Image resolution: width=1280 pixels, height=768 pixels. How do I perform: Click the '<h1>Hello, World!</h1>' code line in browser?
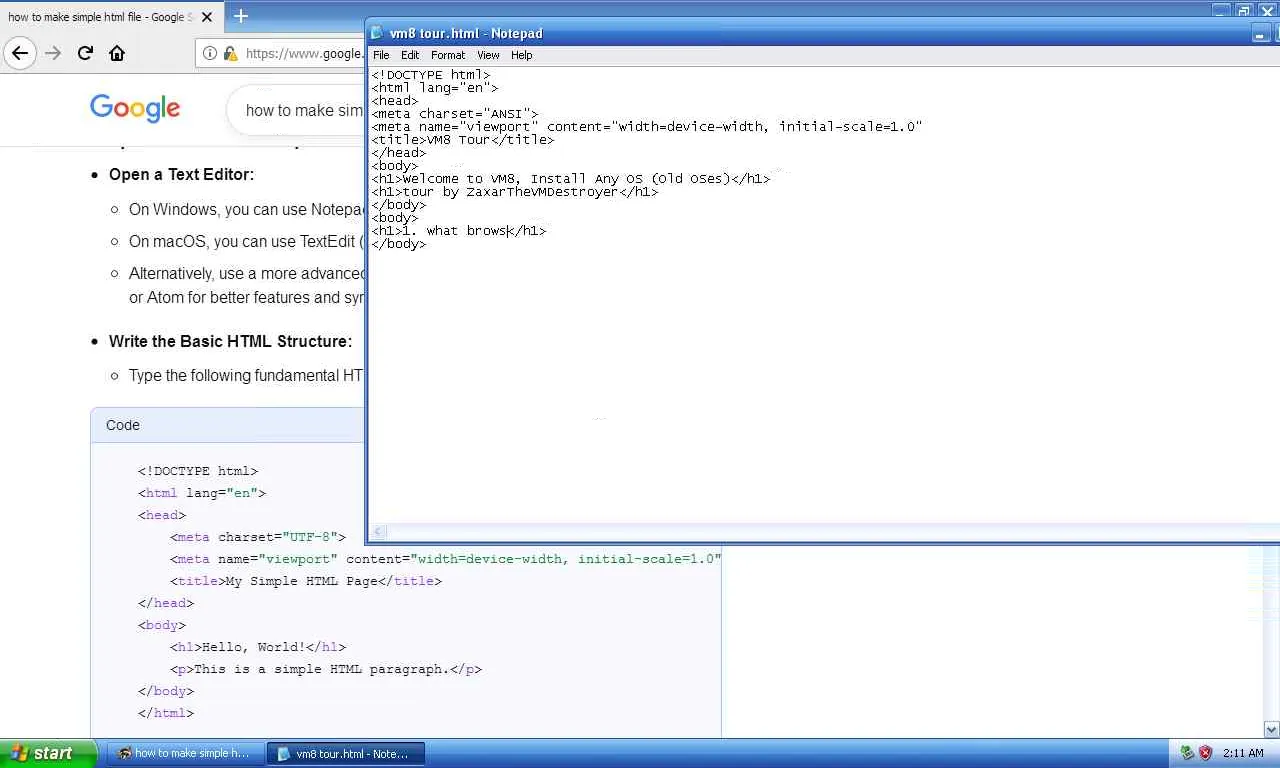258,647
